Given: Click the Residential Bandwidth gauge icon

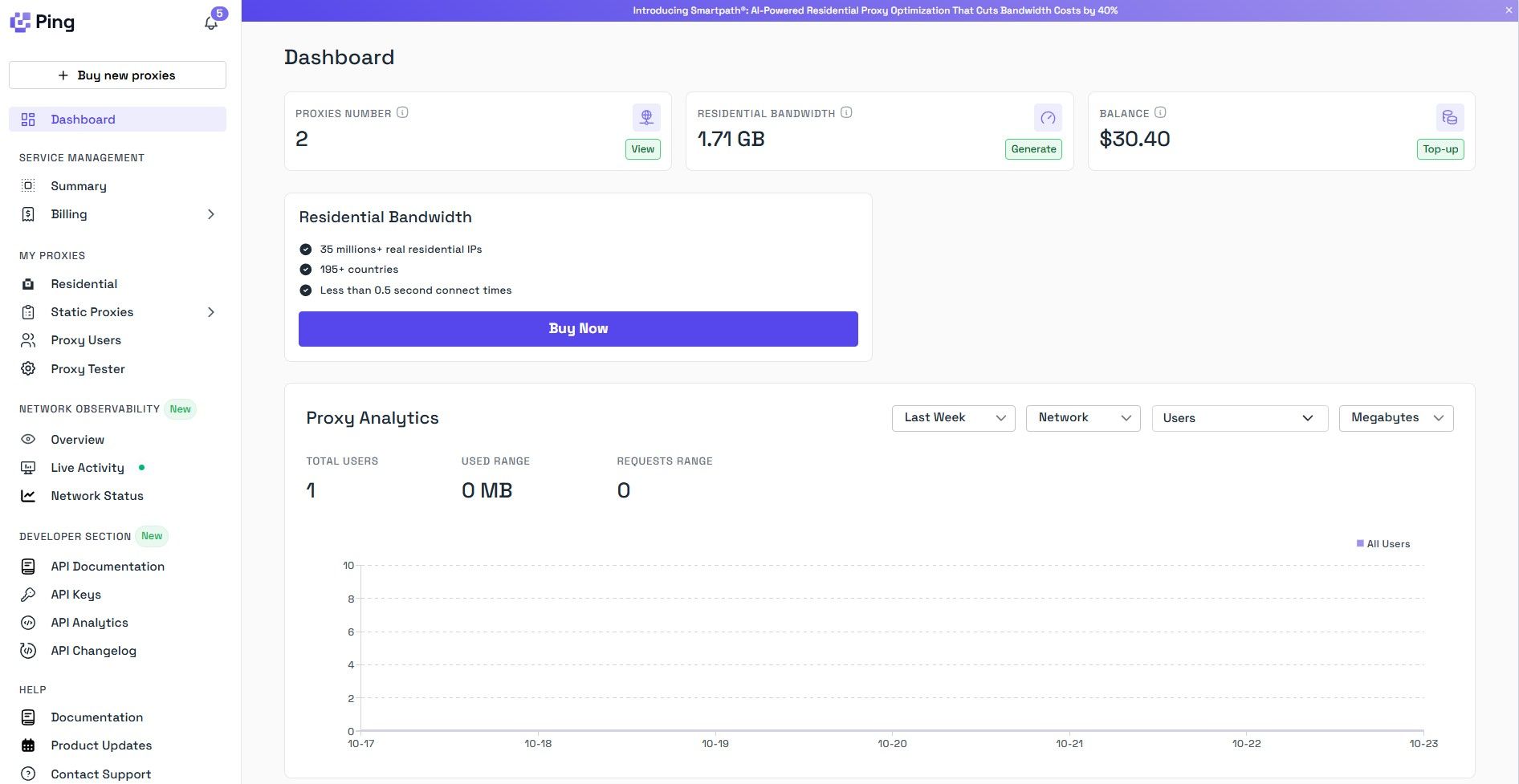Looking at the screenshot, I should pos(1048,118).
